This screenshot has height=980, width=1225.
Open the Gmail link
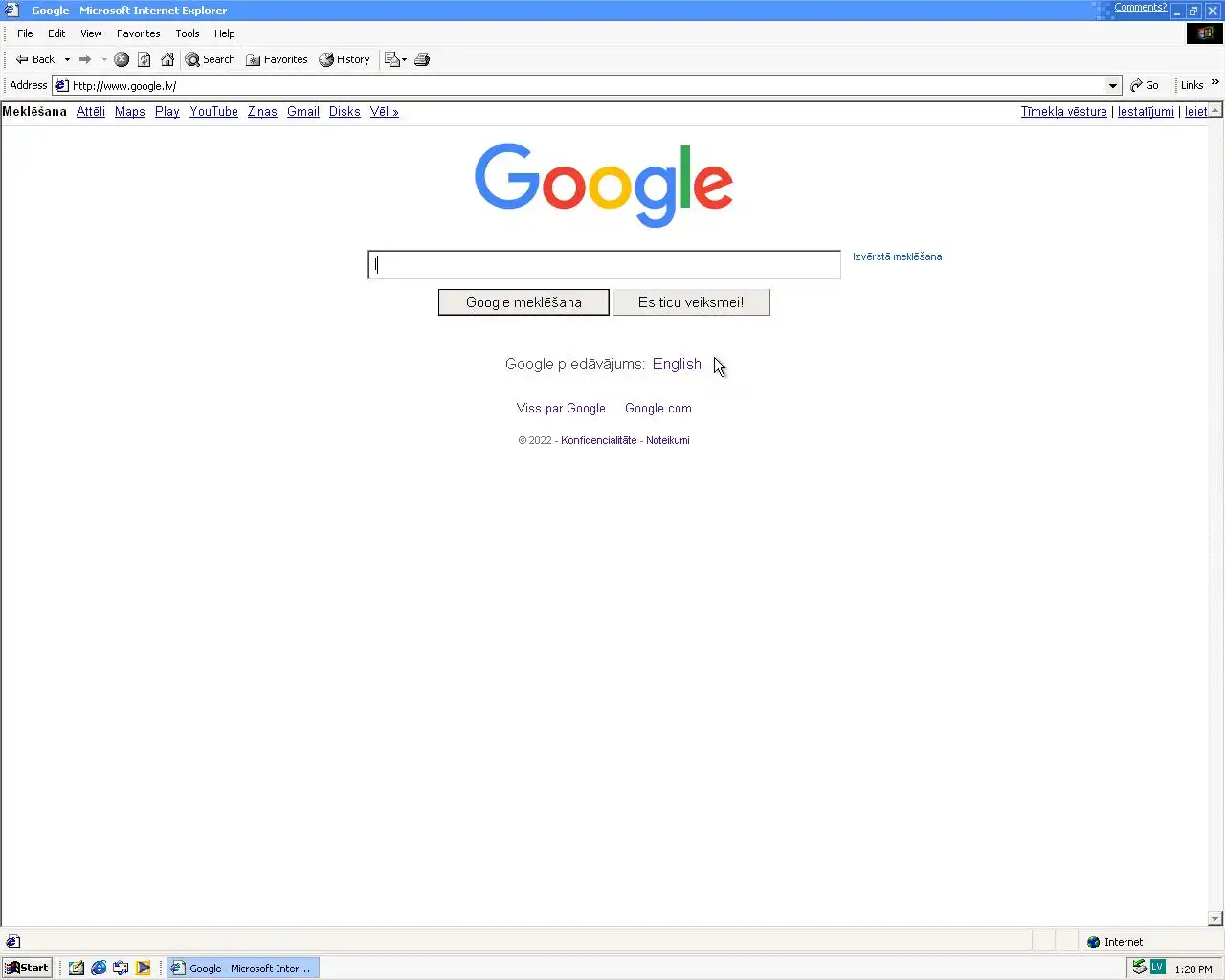pos(303,112)
